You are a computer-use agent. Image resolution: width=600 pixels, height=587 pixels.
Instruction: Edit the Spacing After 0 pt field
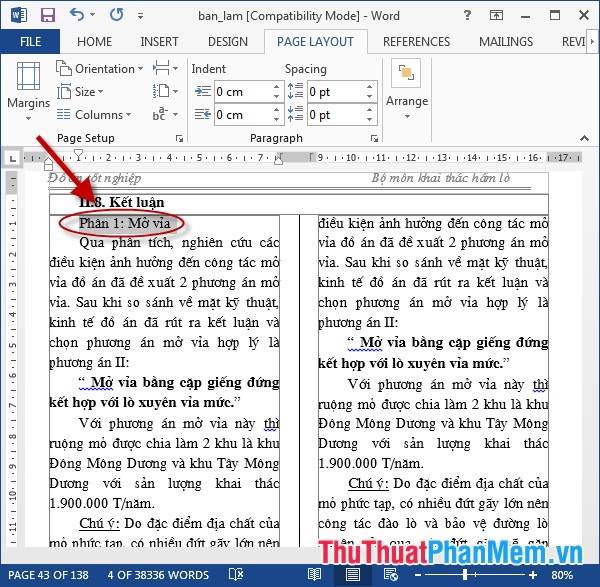(x=337, y=114)
